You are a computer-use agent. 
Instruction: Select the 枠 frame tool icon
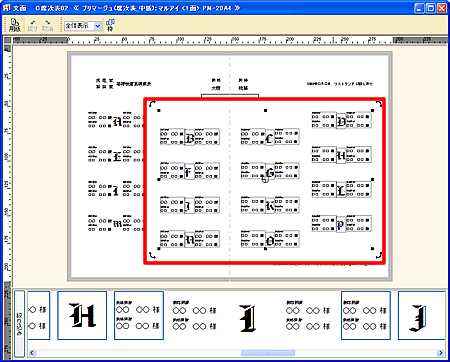(110, 25)
